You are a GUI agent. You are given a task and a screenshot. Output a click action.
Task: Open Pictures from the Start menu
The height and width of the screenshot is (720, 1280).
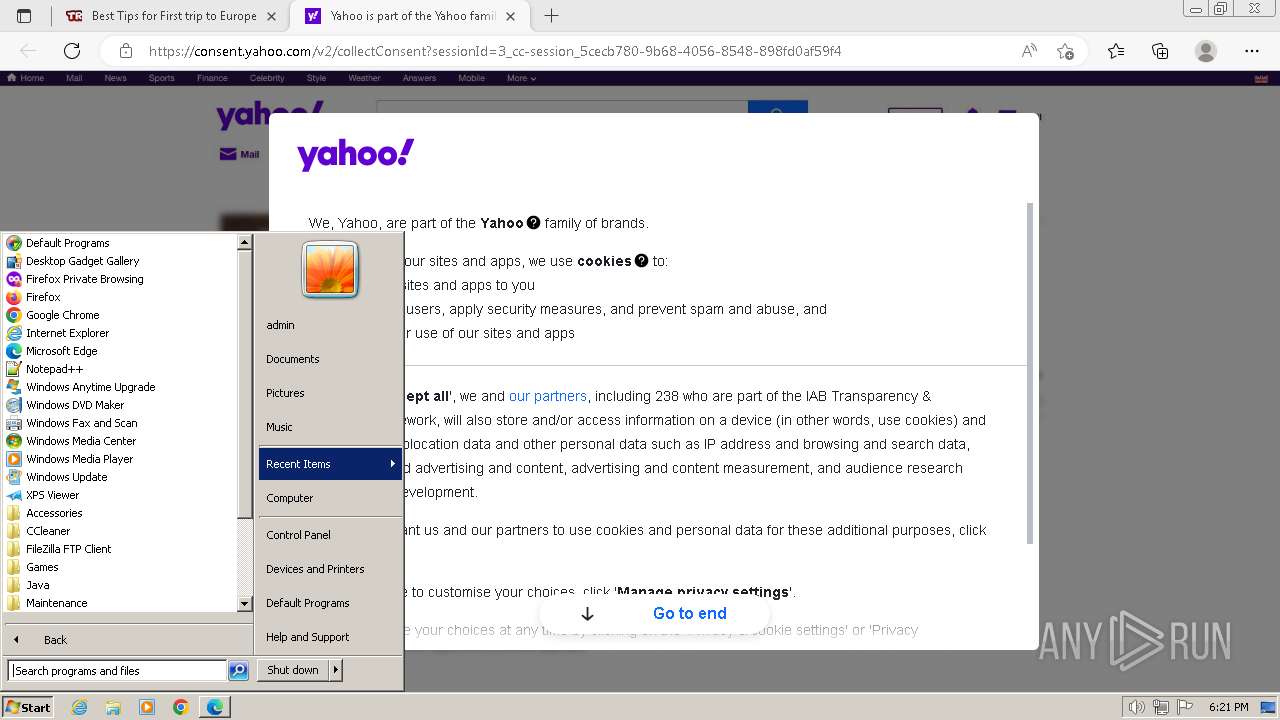click(x=330, y=393)
